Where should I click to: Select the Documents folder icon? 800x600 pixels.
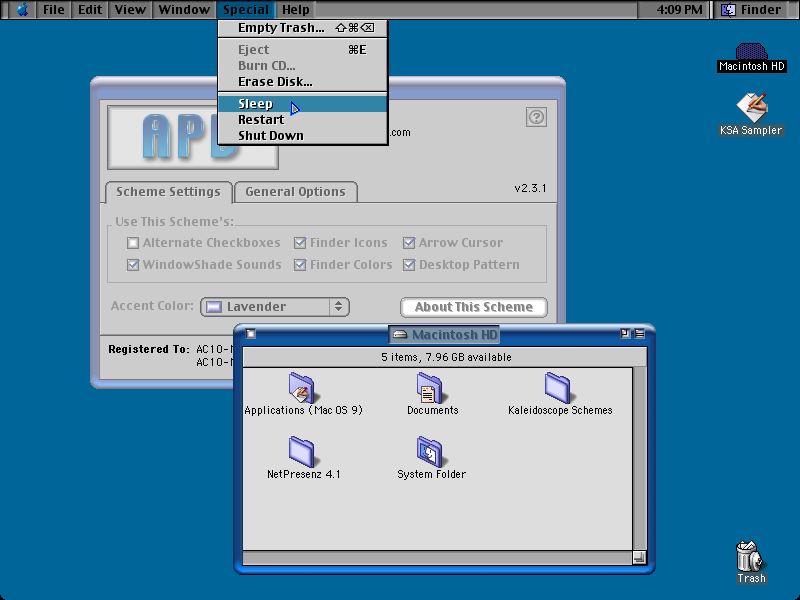point(430,388)
